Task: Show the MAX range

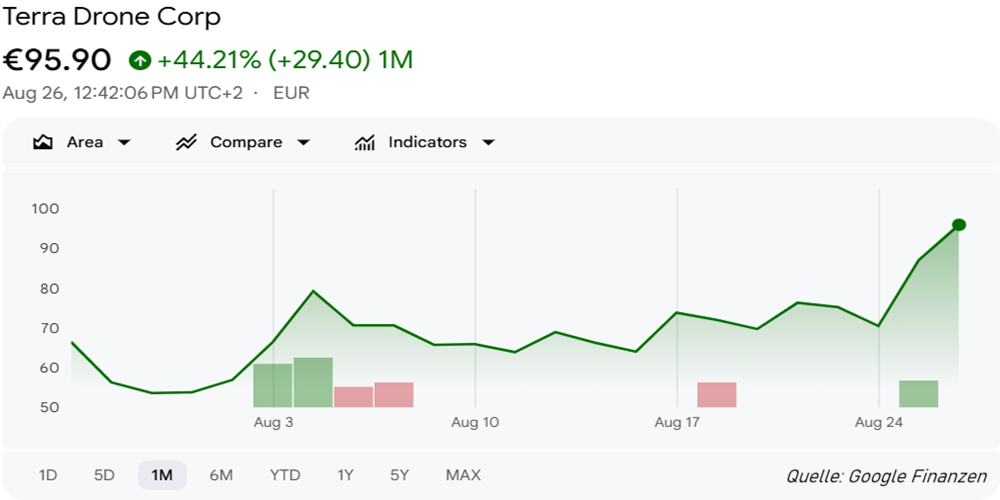Action: (463, 475)
